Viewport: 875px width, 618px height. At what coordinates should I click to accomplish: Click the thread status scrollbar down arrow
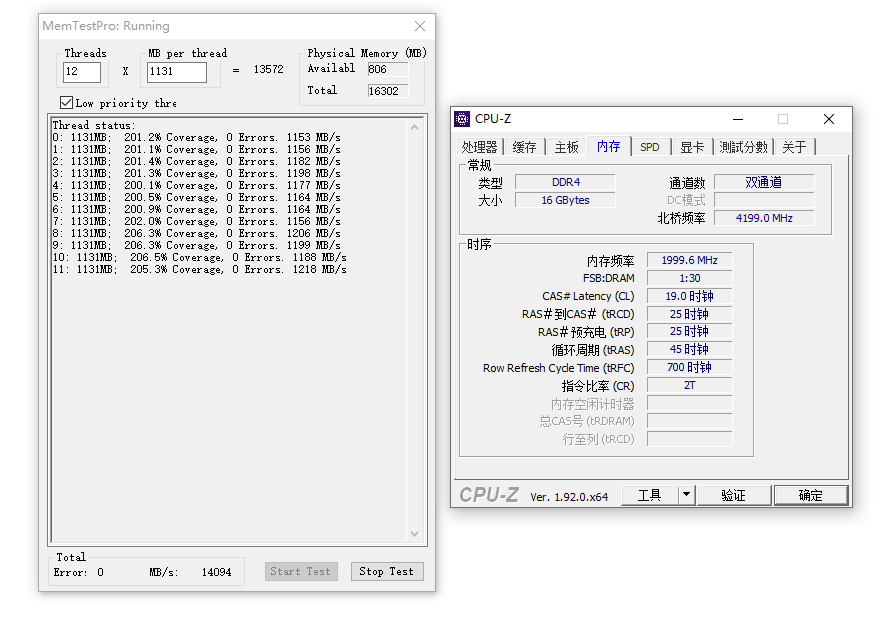pos(416,534)
